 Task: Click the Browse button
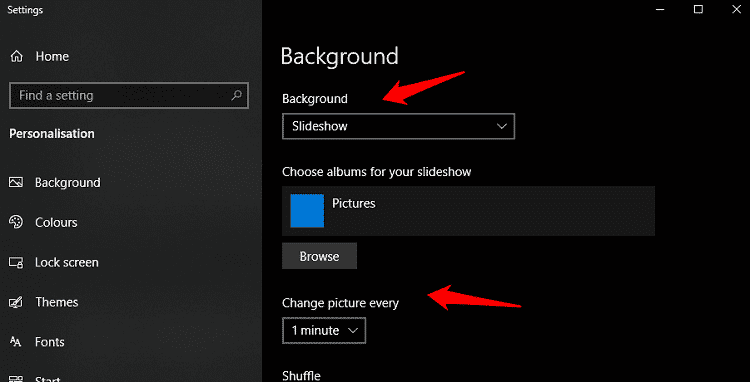pos(320,256)
